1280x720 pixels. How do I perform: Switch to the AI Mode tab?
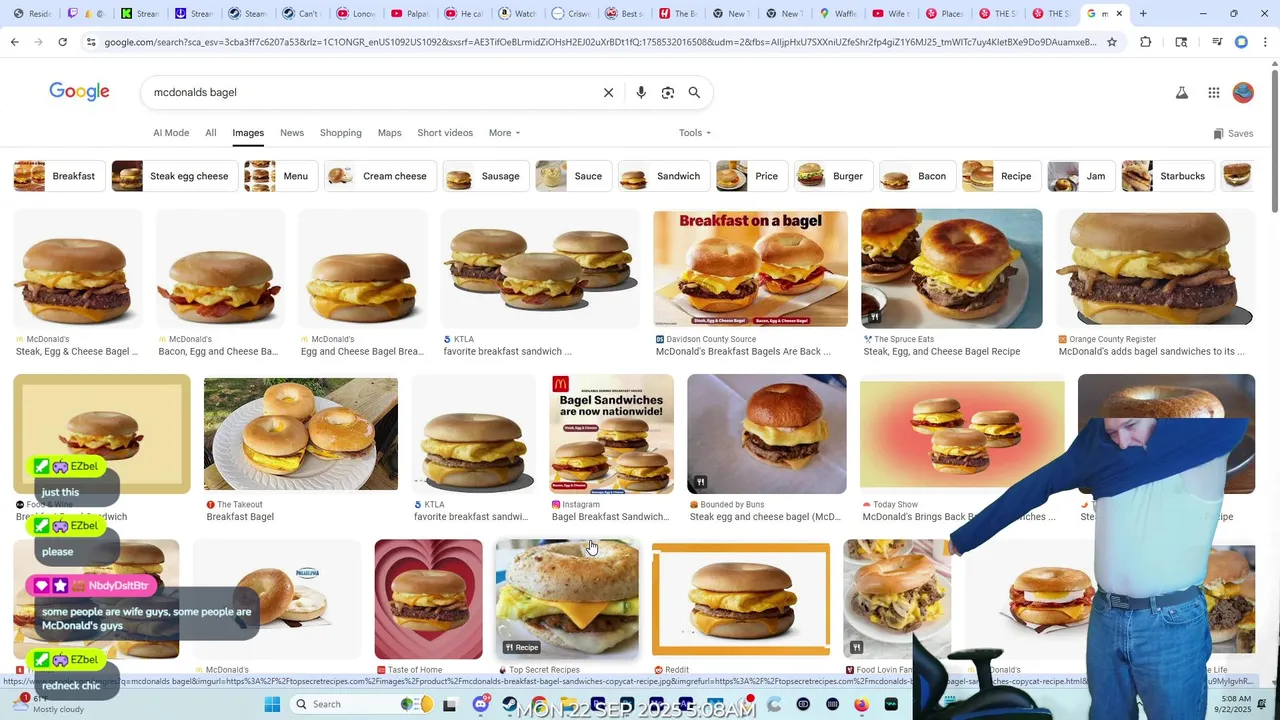[171, 133]
